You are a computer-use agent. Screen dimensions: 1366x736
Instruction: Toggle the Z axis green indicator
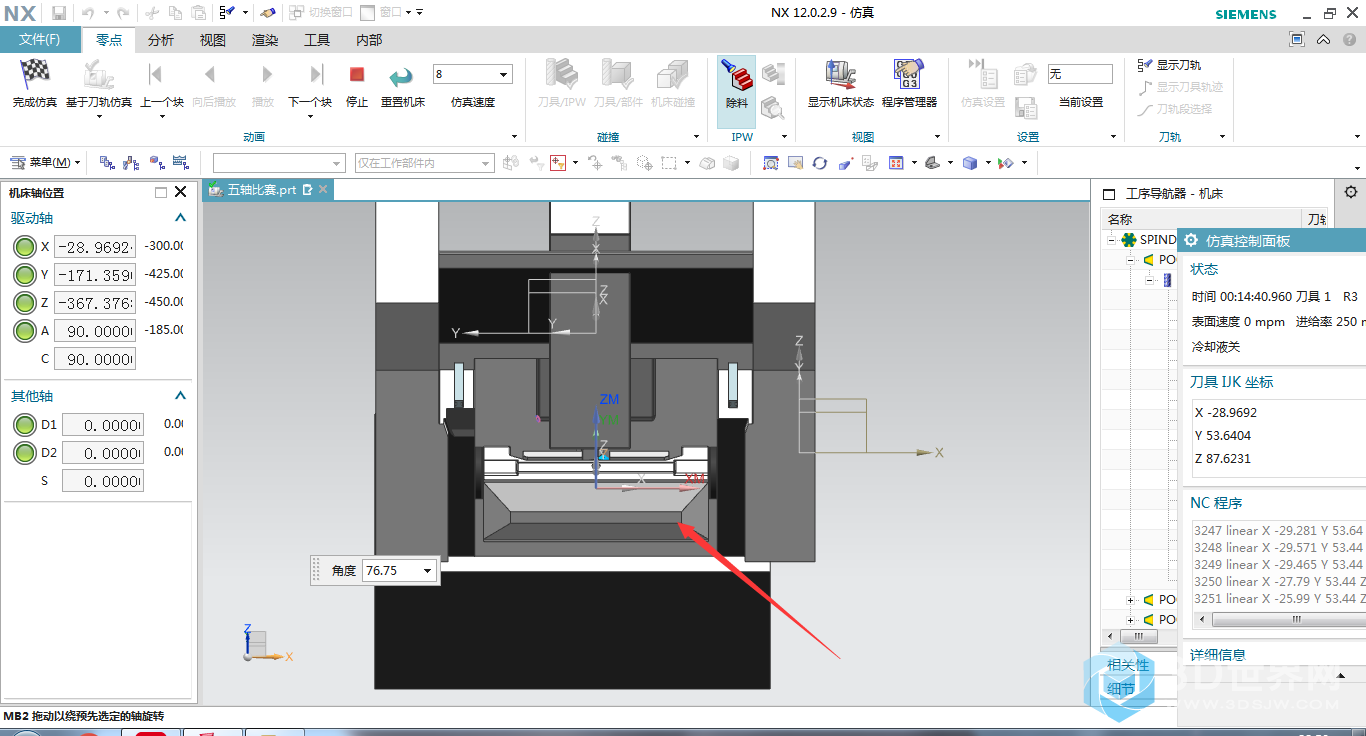click(x=24, y=303)
